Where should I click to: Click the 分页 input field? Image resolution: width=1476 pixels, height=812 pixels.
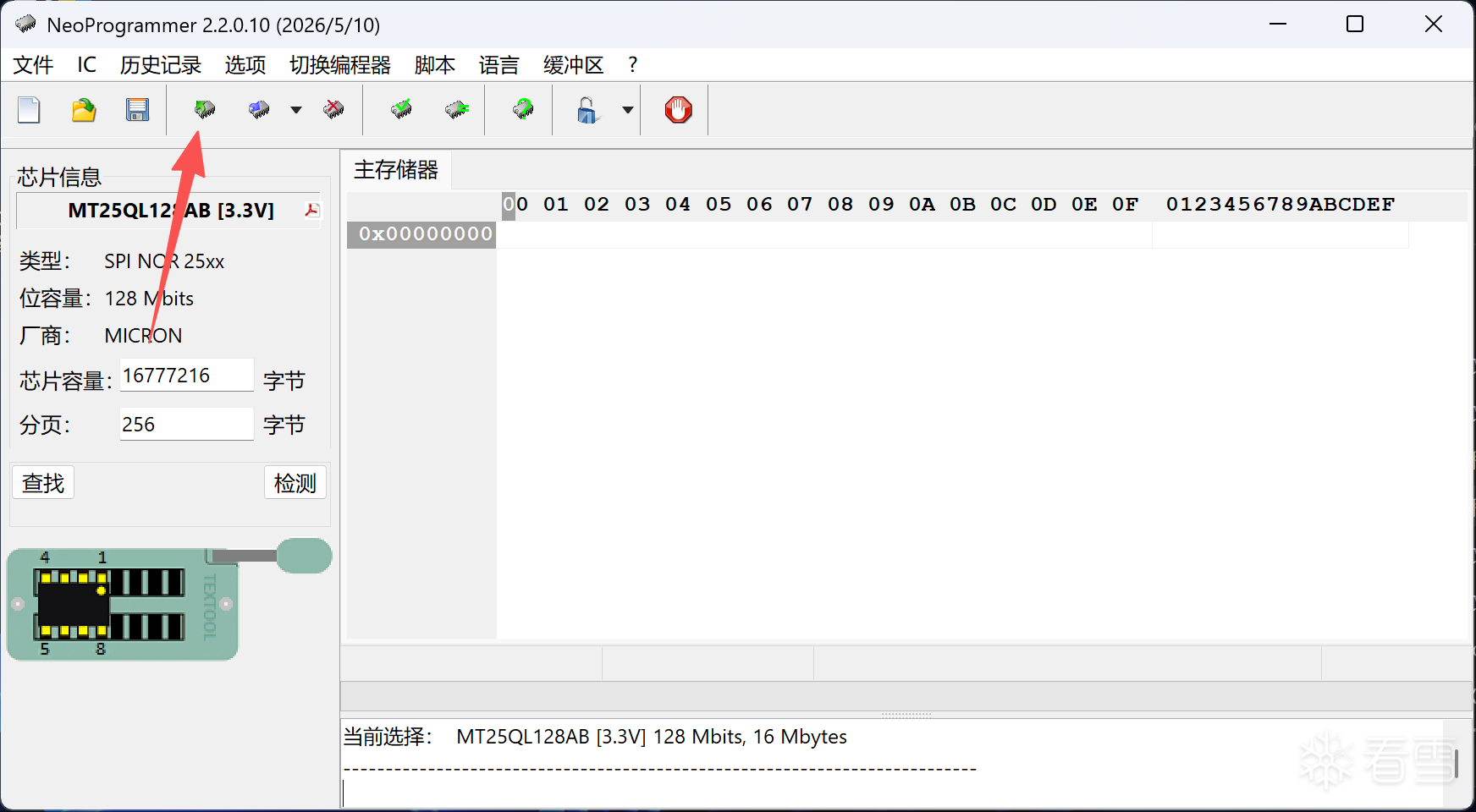click(x=186, y=425)
